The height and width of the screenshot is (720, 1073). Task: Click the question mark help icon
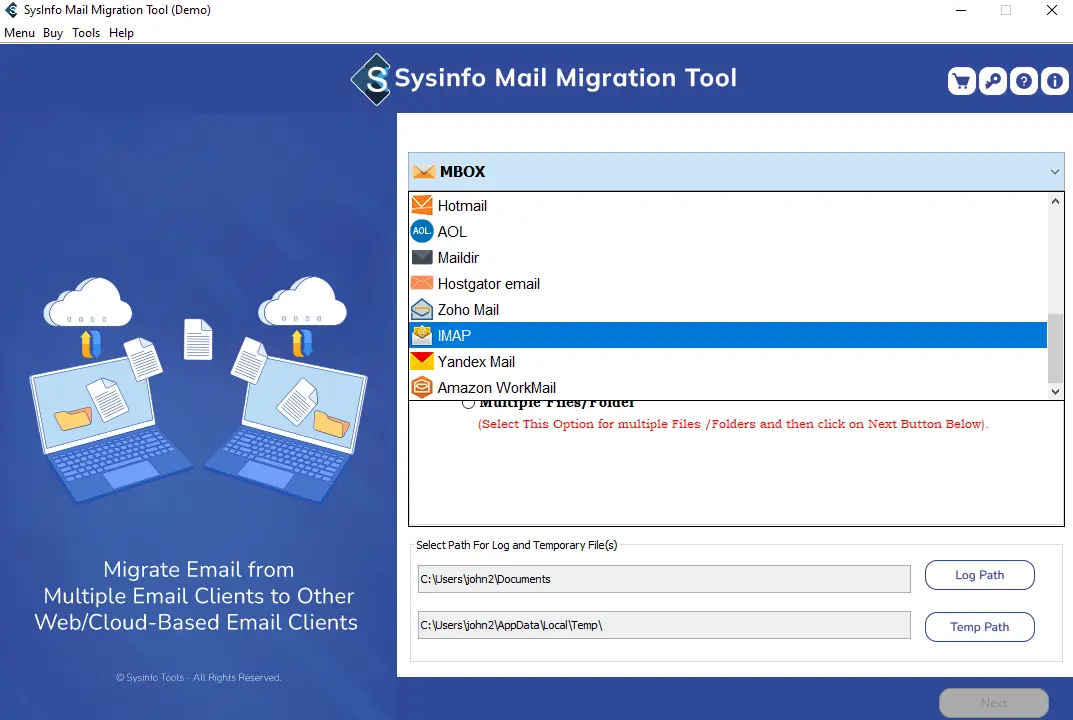click(x=1024, y=81)
